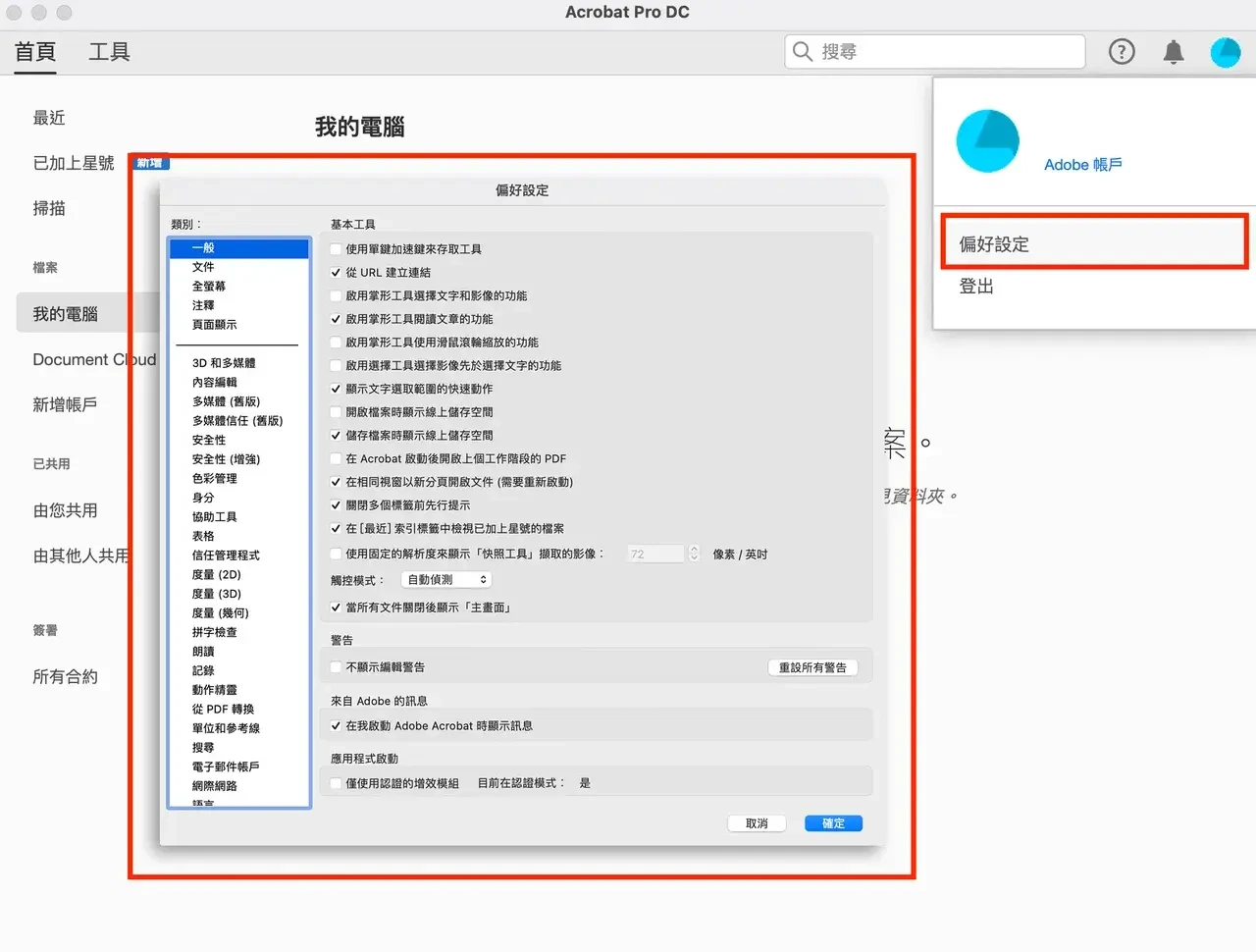Click the 確定 button
Viewport: 1256px width, 952px height.
[x=833, y=823]
